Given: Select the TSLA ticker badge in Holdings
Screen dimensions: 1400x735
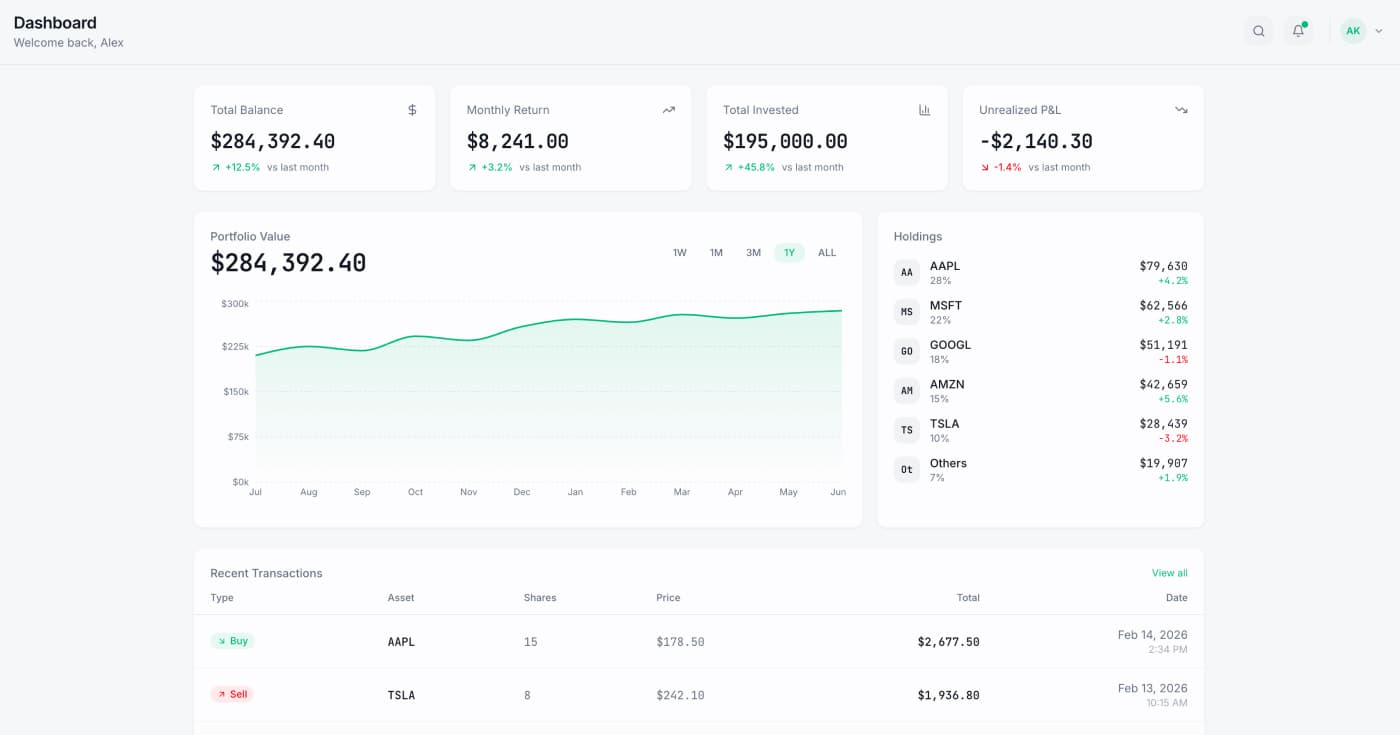Looking at the screenshot, I should pos(906,430).
